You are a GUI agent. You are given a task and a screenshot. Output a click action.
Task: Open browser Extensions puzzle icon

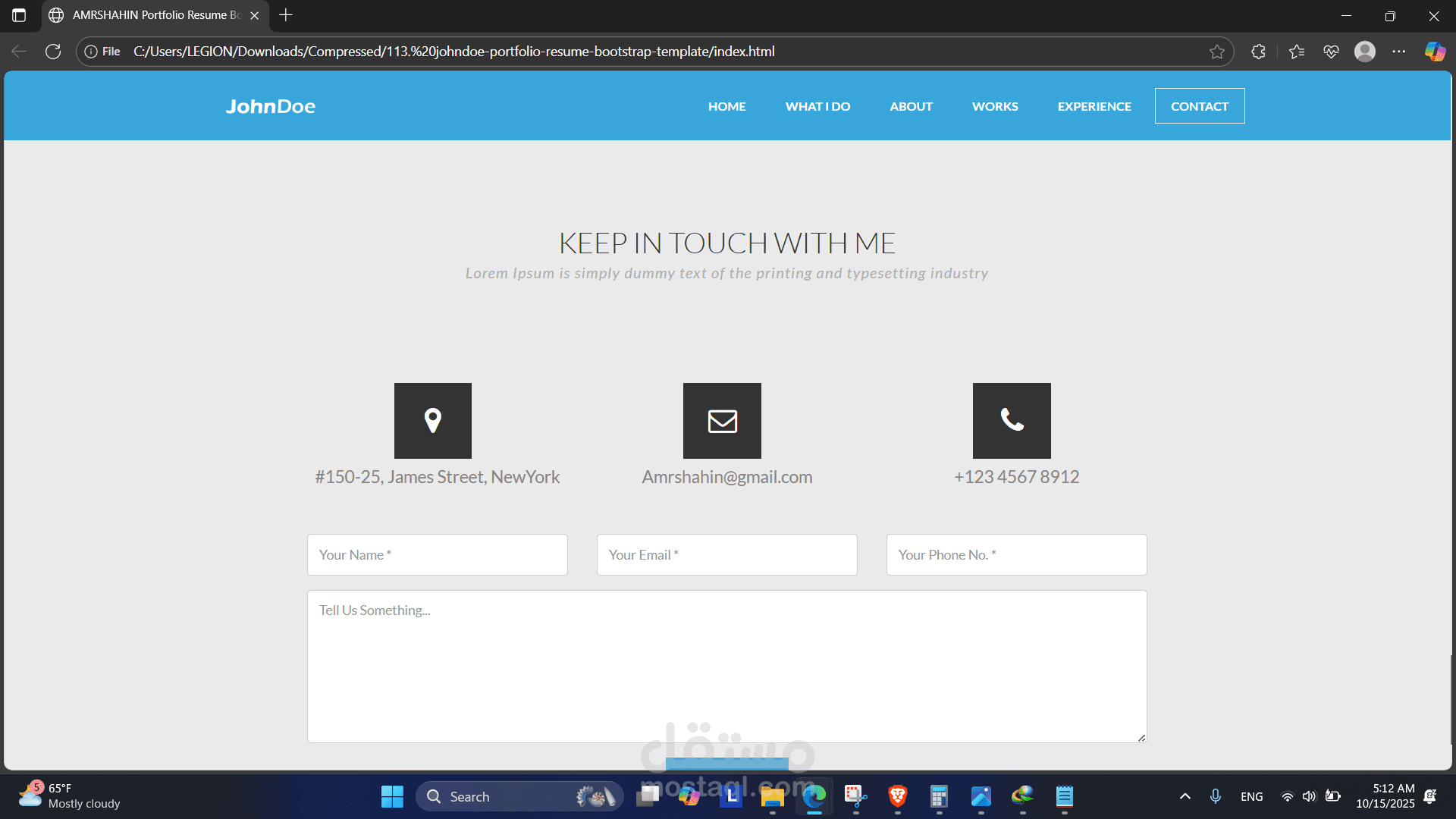(1258, 52)
